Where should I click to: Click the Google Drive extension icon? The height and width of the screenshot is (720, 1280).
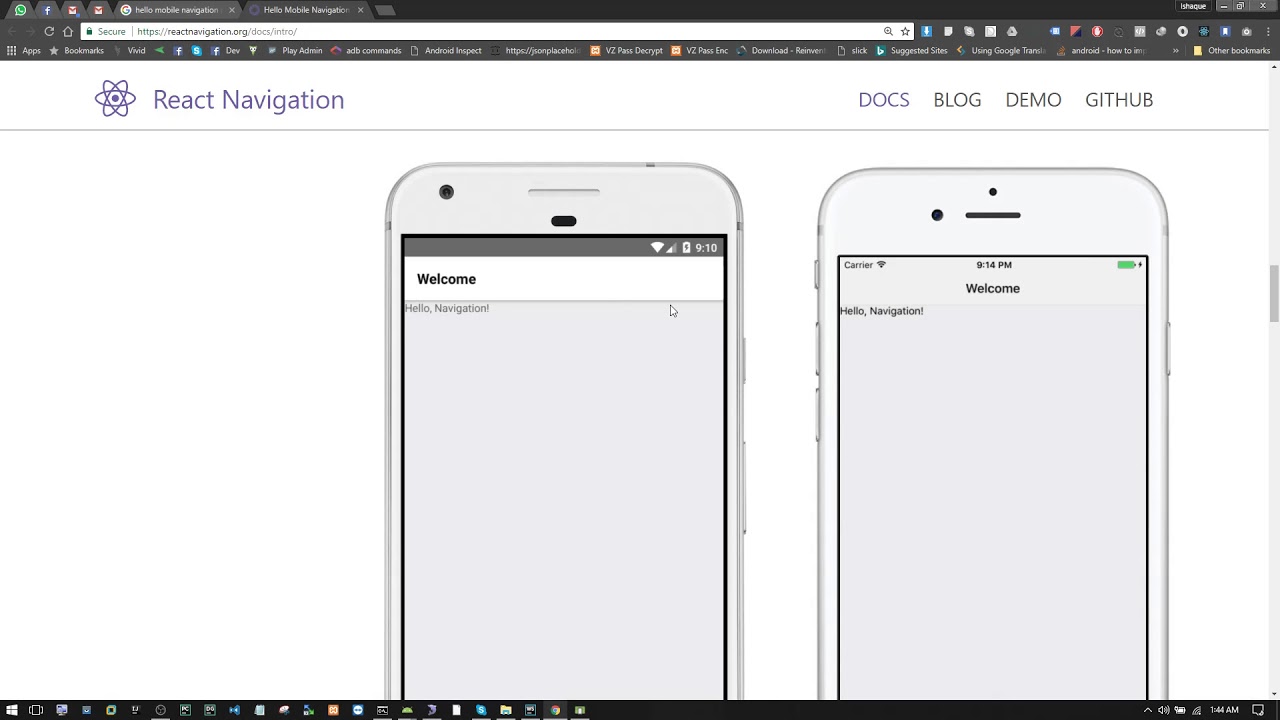(x=1012, y=31)
